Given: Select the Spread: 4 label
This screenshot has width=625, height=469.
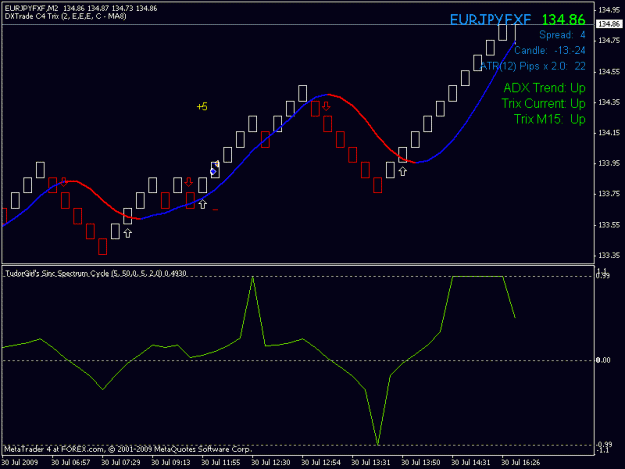Looking at the screenshot, I should point(562,35).
